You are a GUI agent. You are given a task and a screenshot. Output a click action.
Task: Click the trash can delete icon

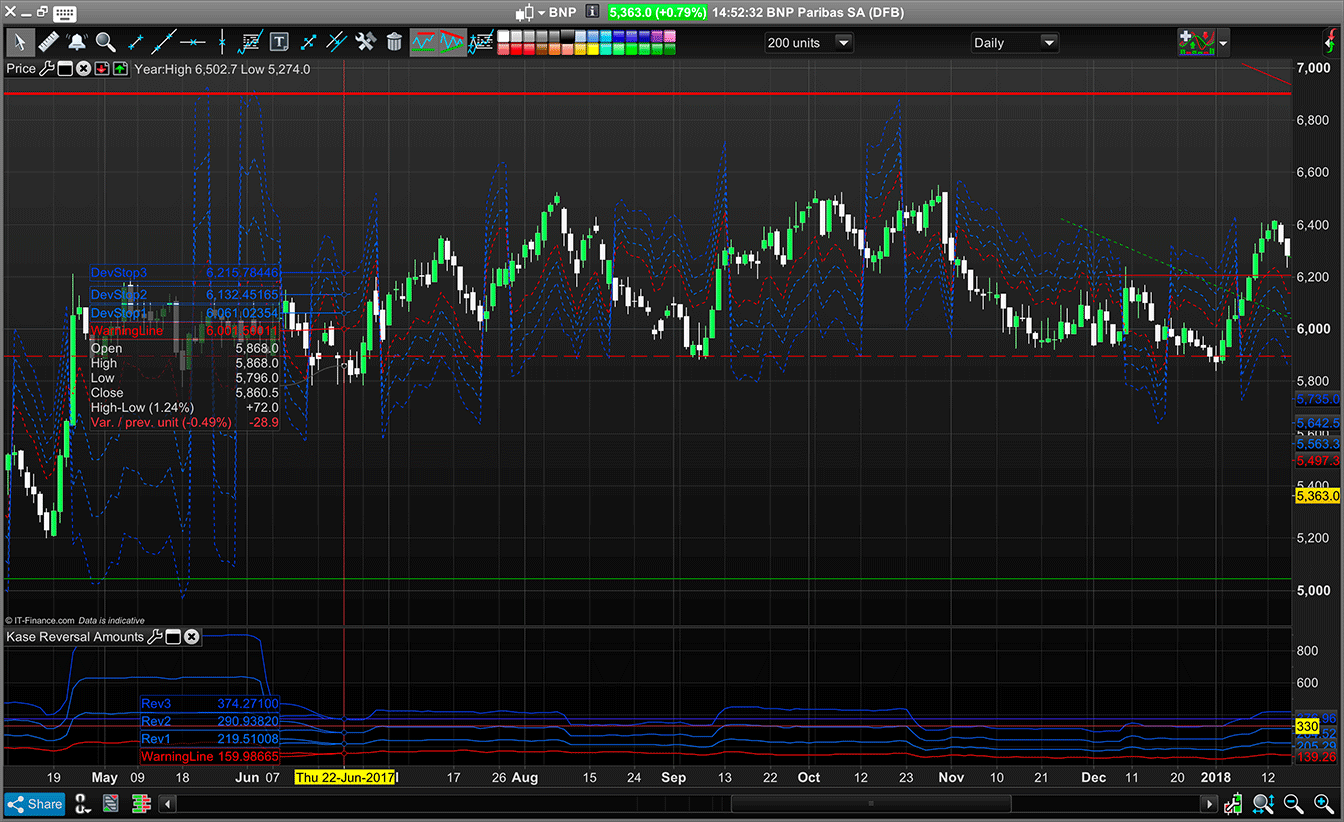coord(394,42)
